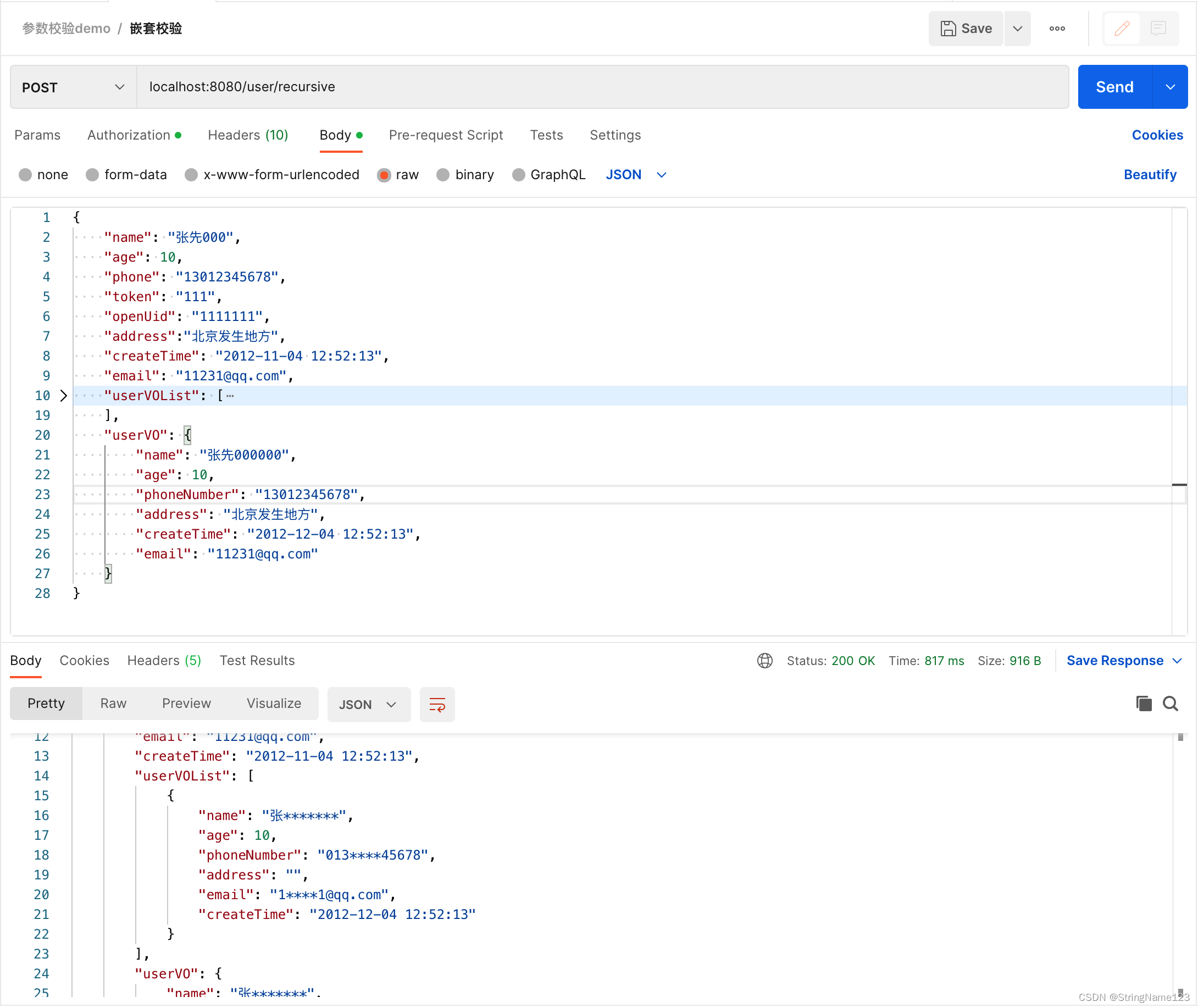The height and width of the screenshot is (1008, 1198).
Task: Switch to the Tests tab
Action: 546,135
